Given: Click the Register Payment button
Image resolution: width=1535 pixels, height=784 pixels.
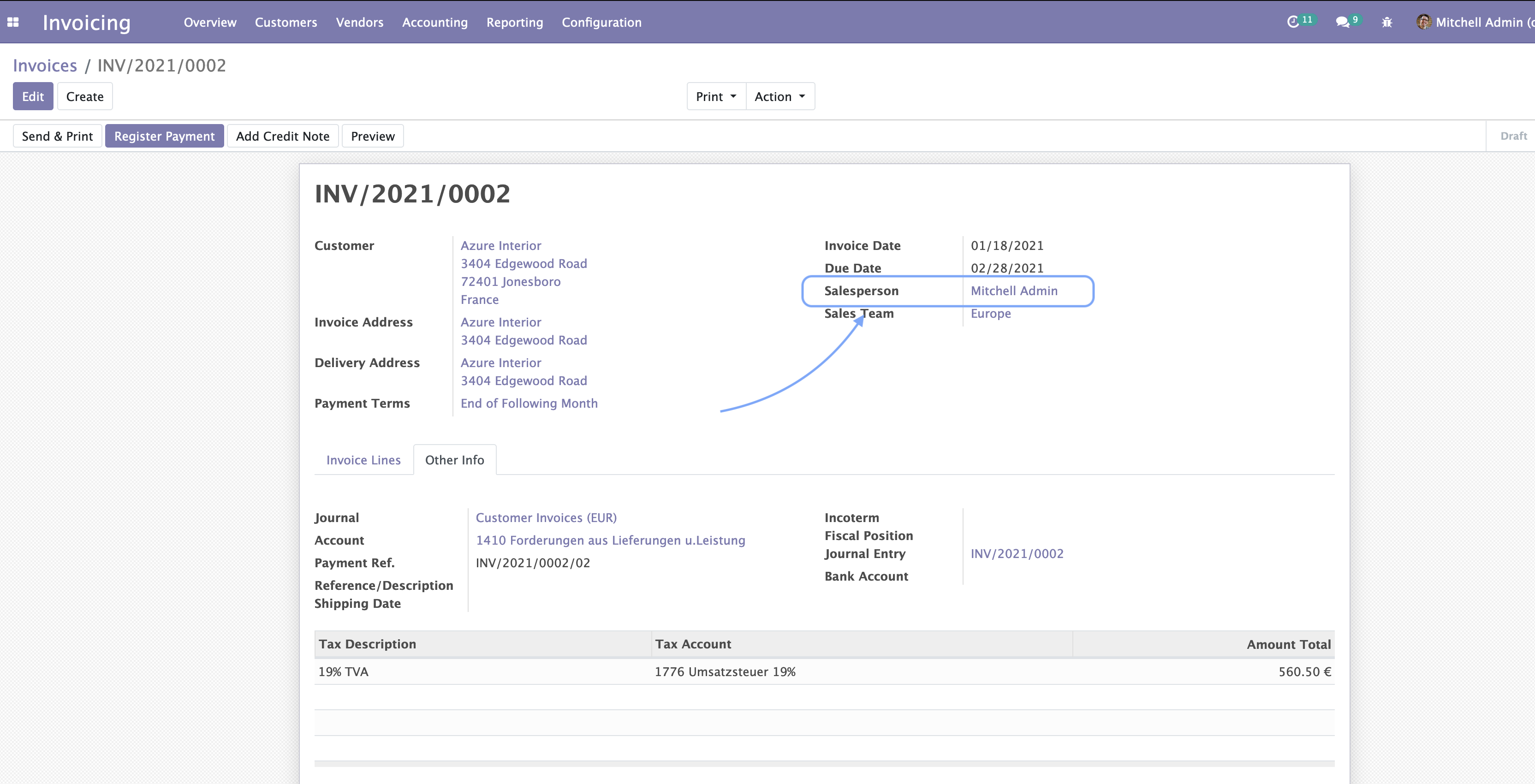Looking at the screenshot, I should click(x=164, y=136).
